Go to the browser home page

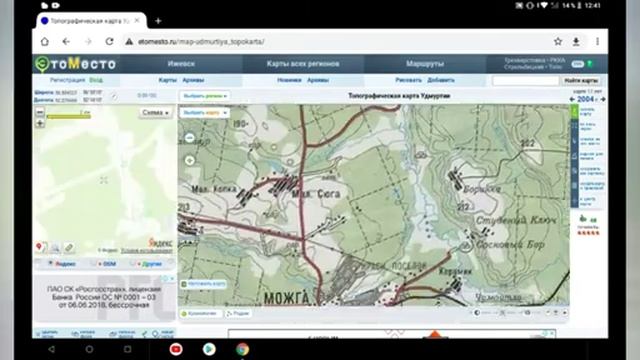[x=44, y=41]
